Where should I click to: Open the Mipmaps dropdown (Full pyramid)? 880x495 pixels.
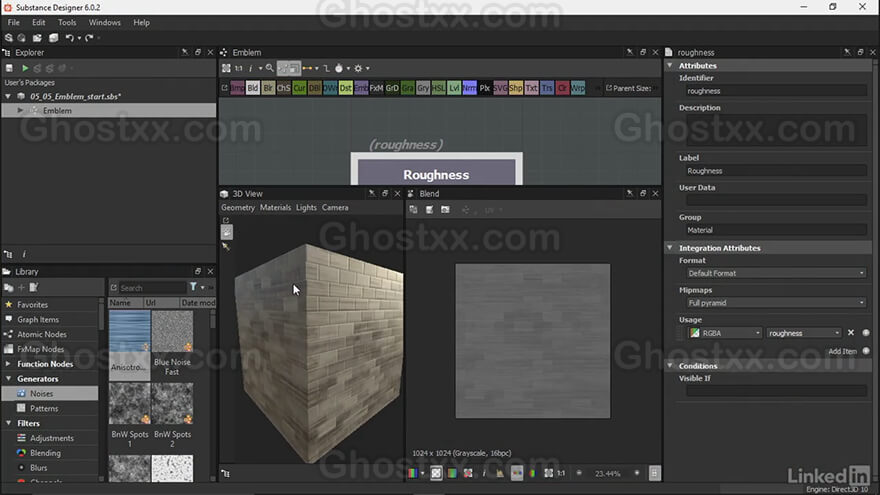[776, 303]
